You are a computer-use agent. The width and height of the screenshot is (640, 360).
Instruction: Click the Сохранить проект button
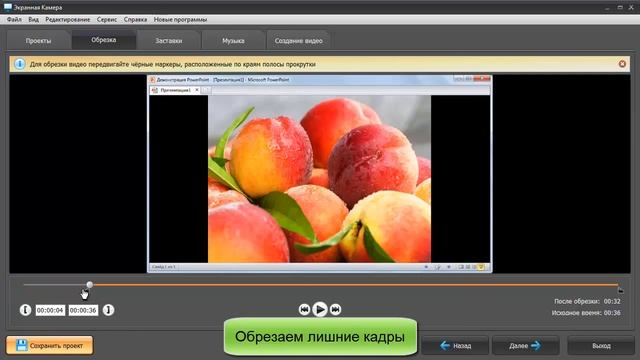pos(49,346)
